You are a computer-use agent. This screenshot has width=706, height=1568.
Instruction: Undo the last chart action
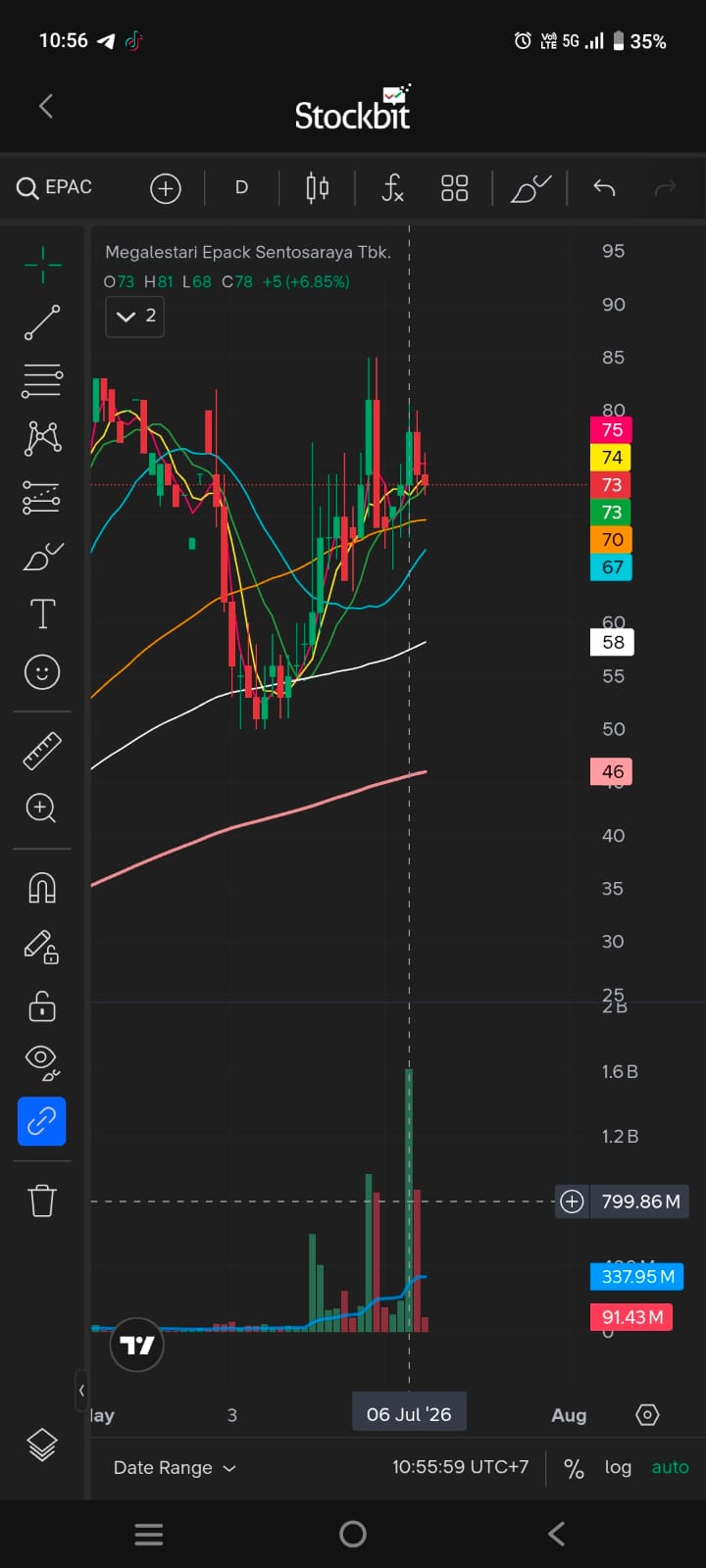point(604,187)
